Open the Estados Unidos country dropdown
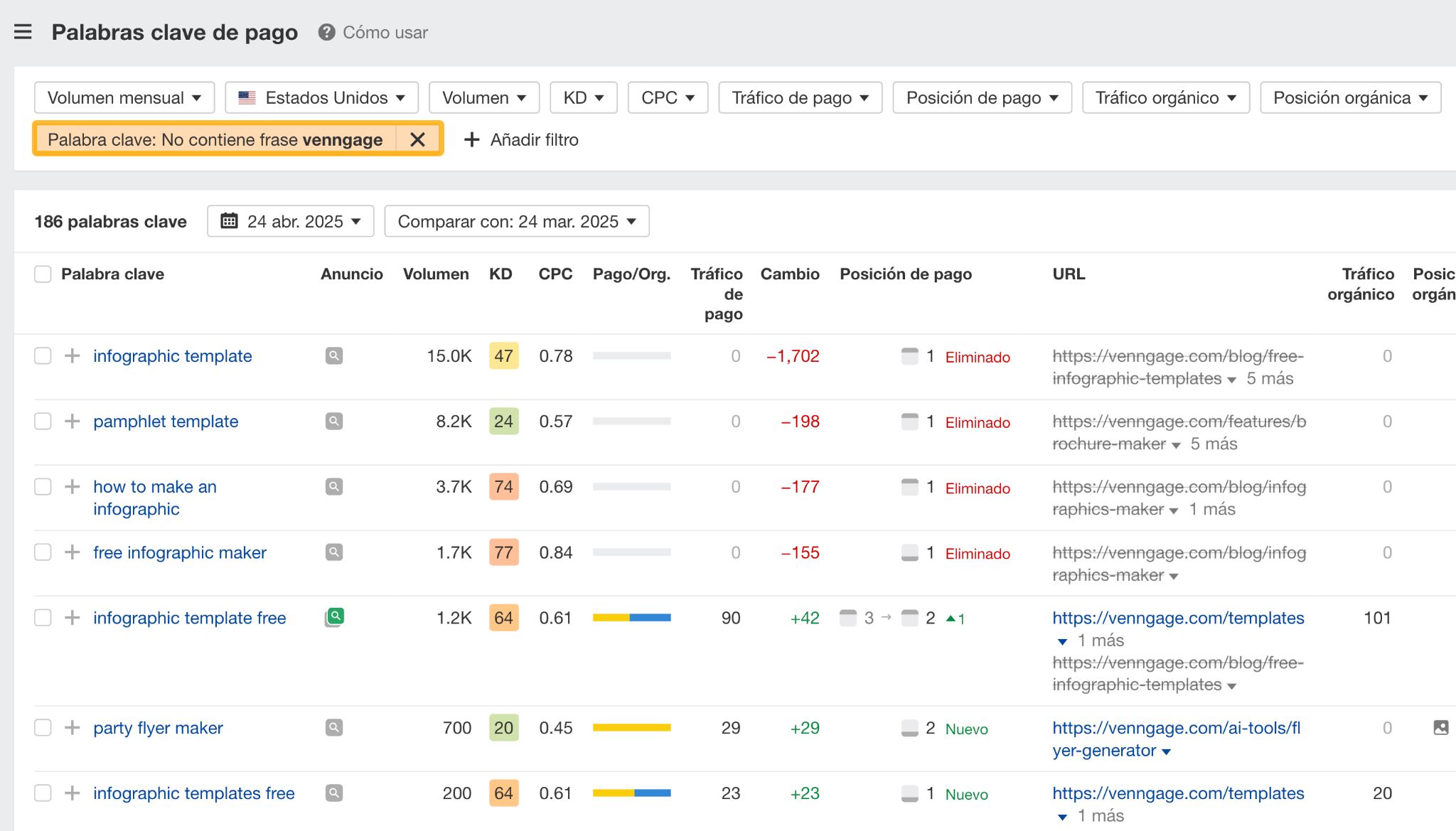 tap(321, 97)
